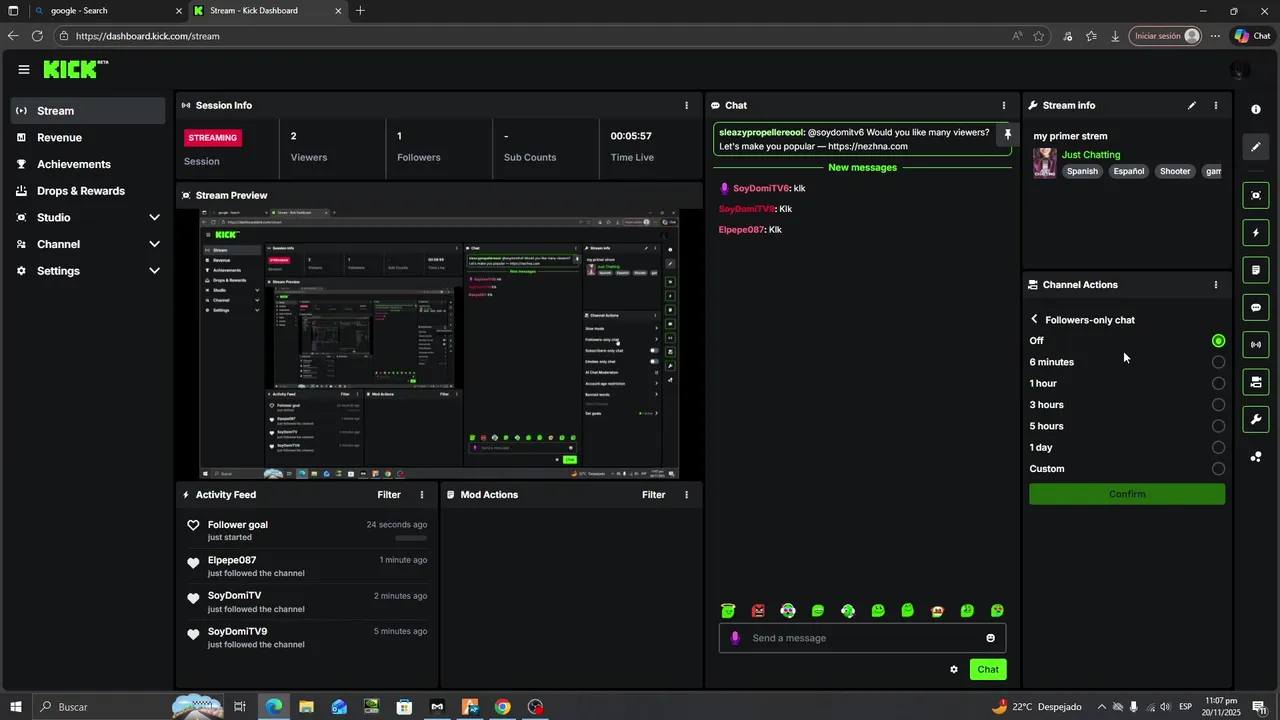1280x720 pixels.
Task: Select the 1 day radio option
Action: (x=1218, y=447)
